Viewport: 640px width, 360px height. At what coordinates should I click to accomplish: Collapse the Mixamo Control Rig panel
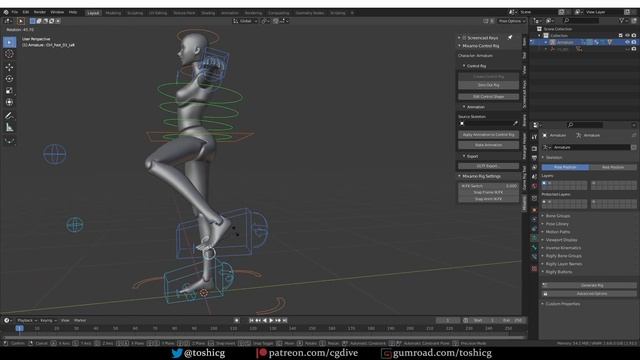click(460, 46)
